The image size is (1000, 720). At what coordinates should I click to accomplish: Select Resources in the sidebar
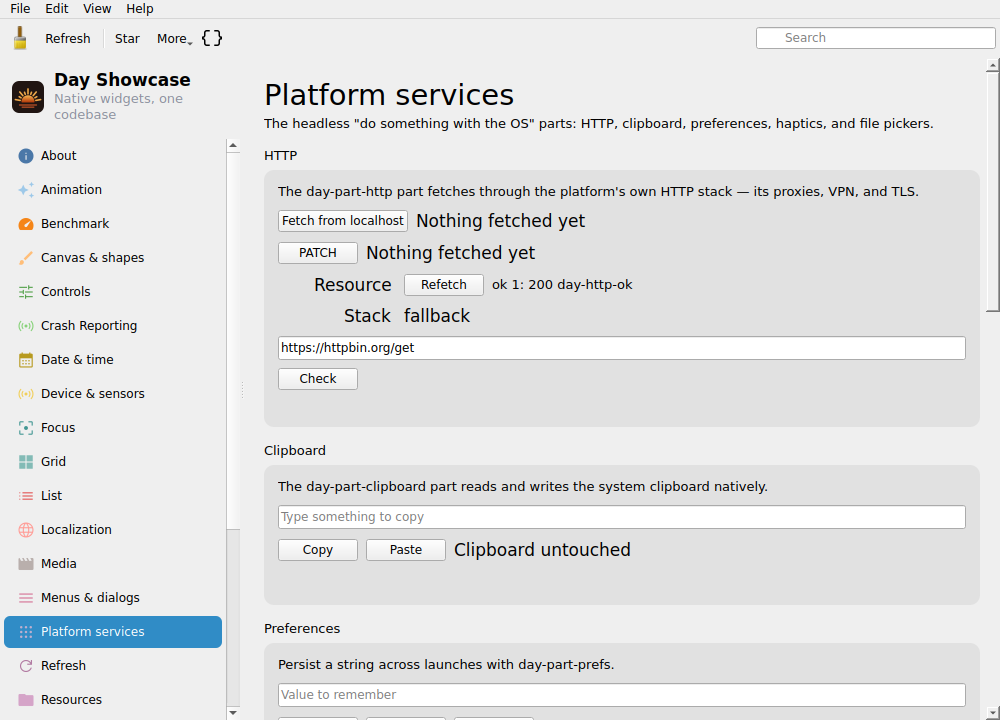[113, 700]
